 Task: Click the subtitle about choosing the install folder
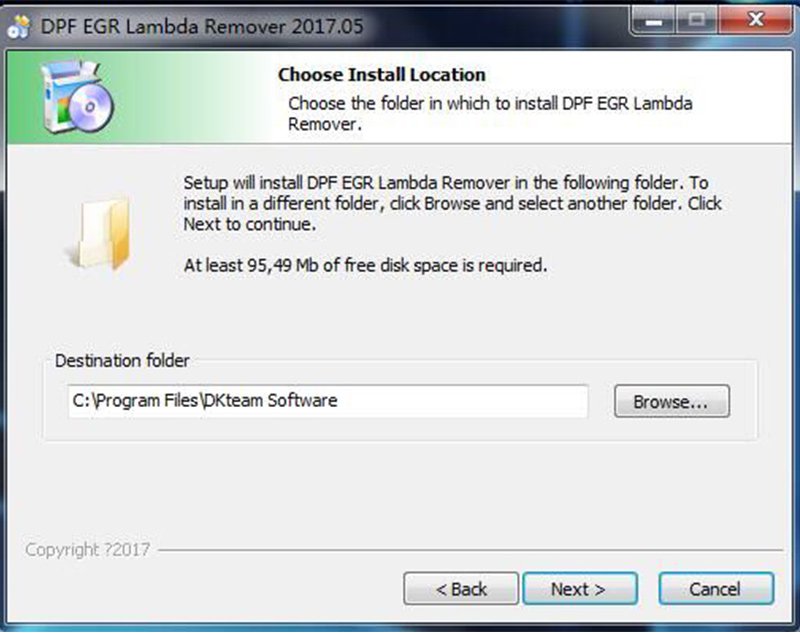[490, 113]
